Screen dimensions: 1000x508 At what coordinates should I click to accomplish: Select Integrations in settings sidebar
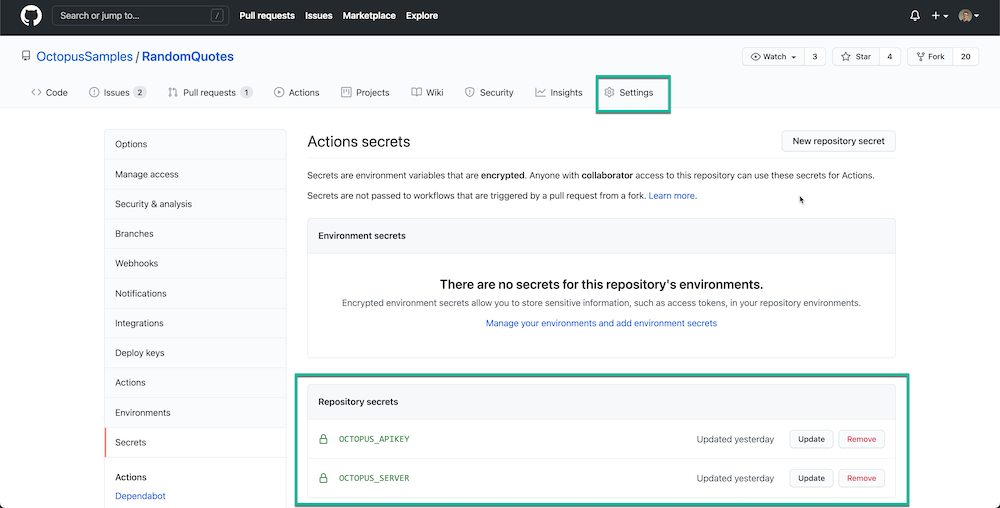click(195, 323)
